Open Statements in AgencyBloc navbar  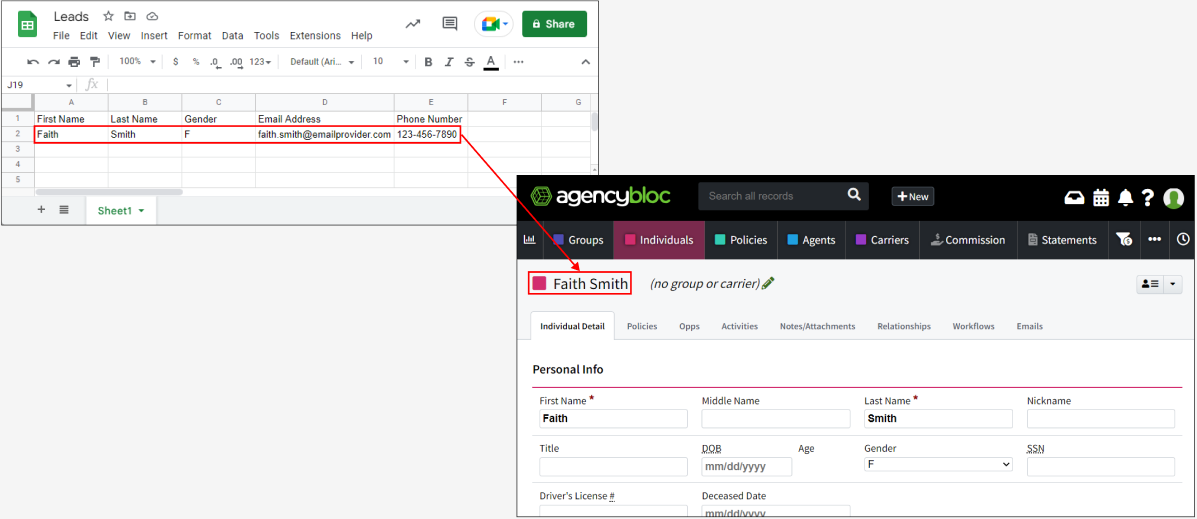(1062, 240)
